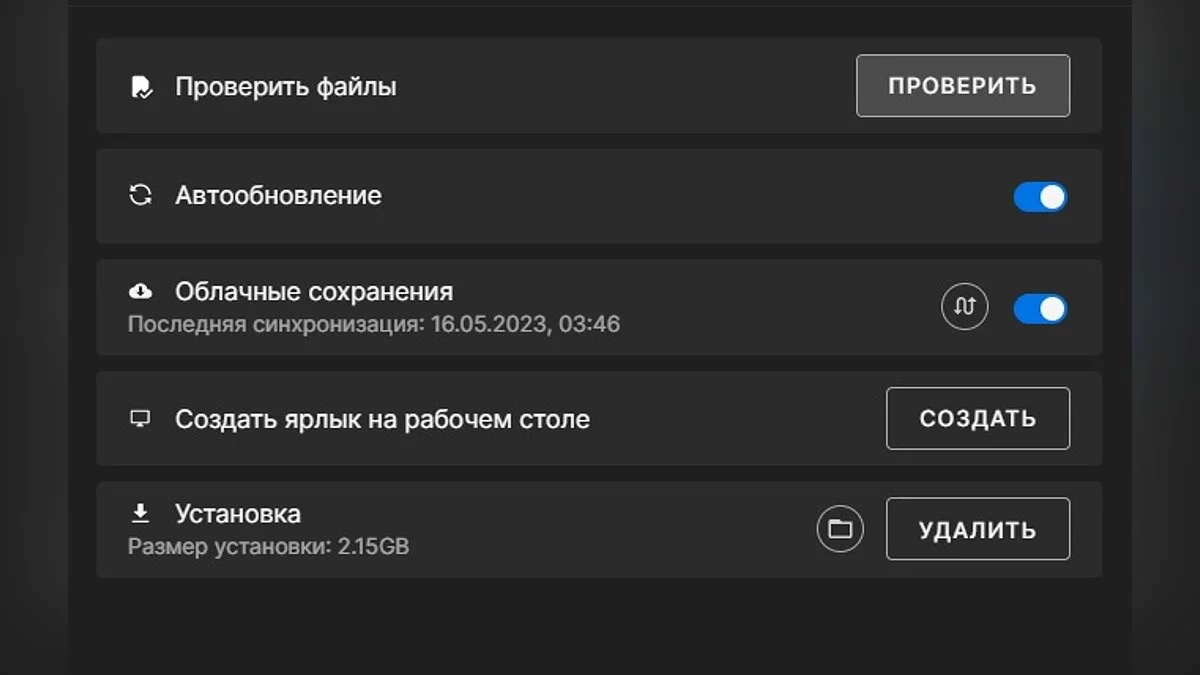Click the Облачные сохранения heading

314,291
